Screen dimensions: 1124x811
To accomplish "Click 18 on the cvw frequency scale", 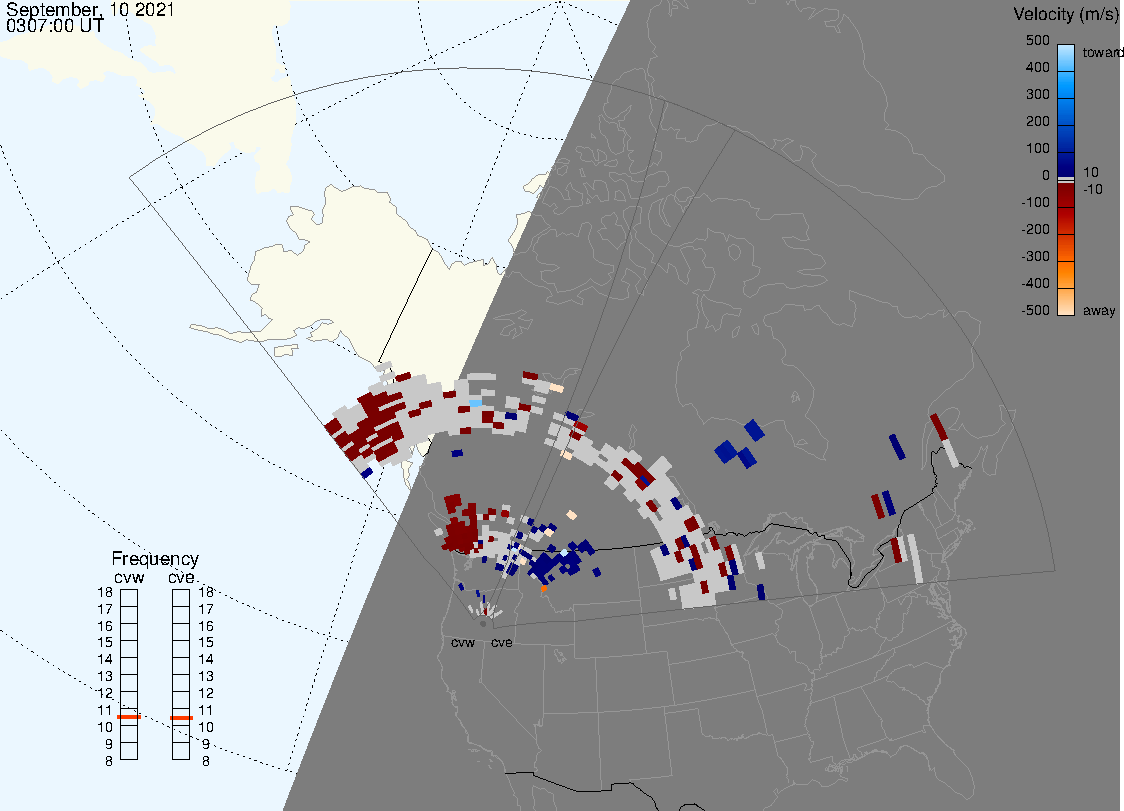I will point(105,592).
